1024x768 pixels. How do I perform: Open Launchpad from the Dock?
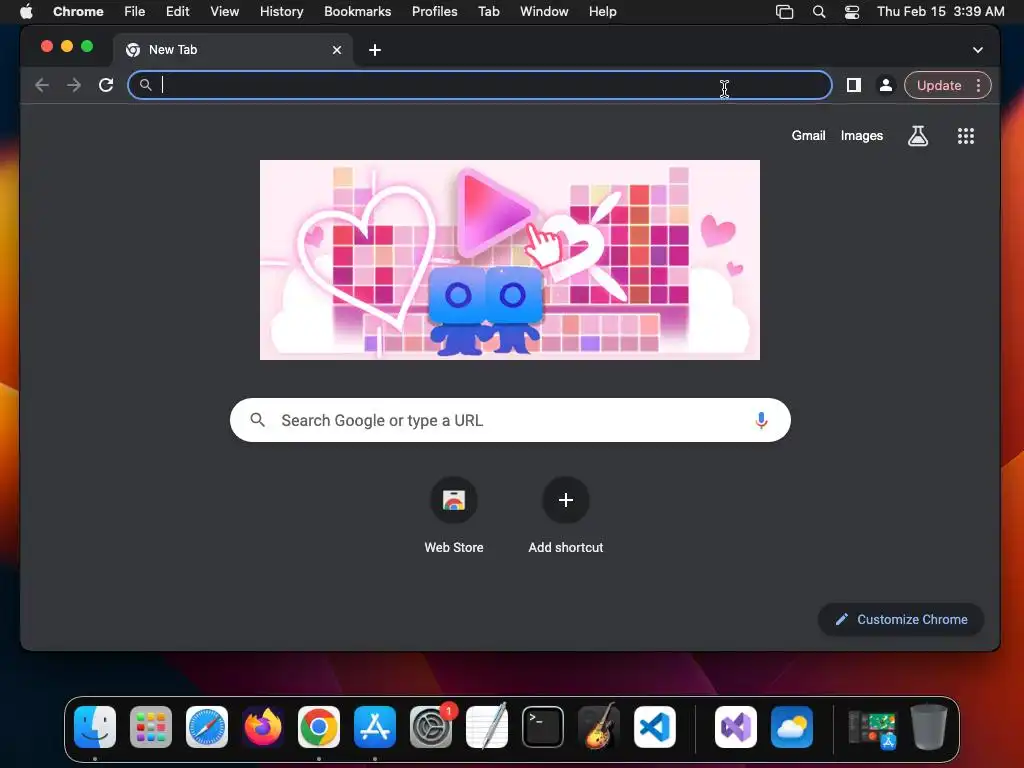151,727
